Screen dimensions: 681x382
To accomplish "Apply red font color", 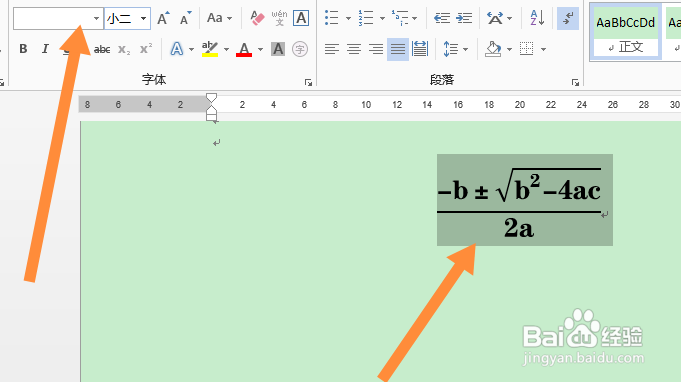I will point(244,49).
